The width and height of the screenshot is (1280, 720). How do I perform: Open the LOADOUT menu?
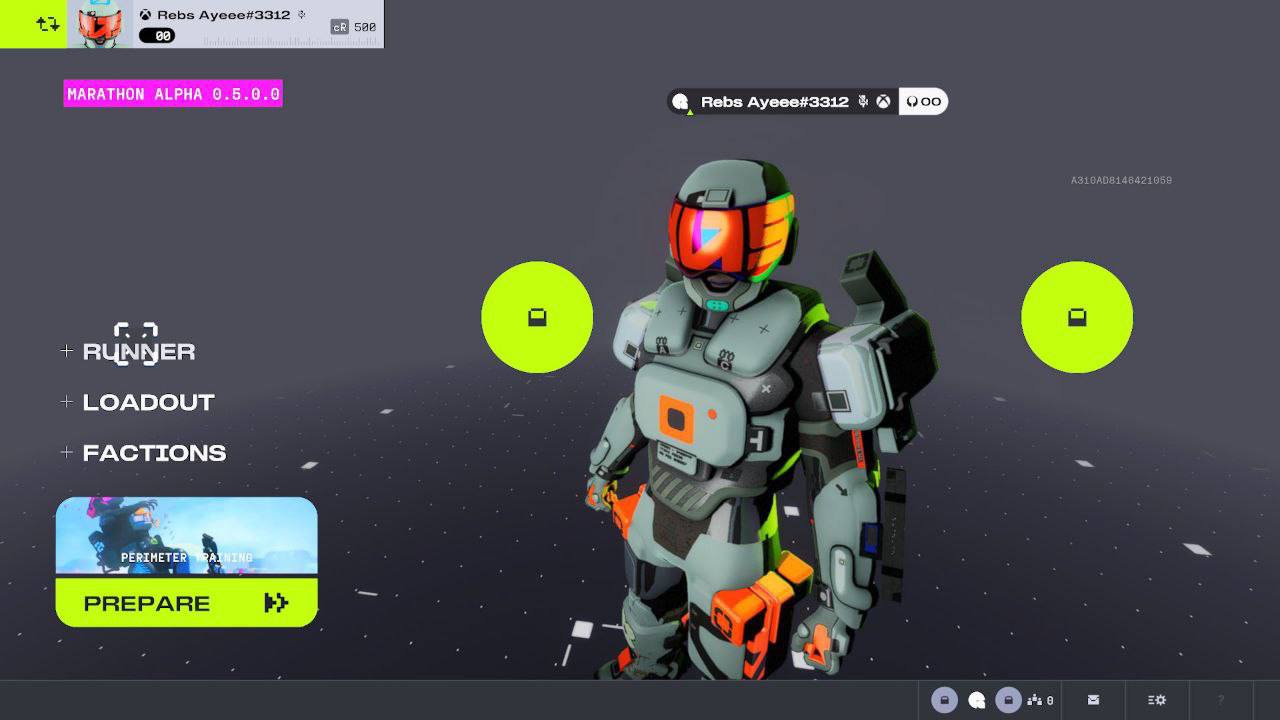click(149, 402)
